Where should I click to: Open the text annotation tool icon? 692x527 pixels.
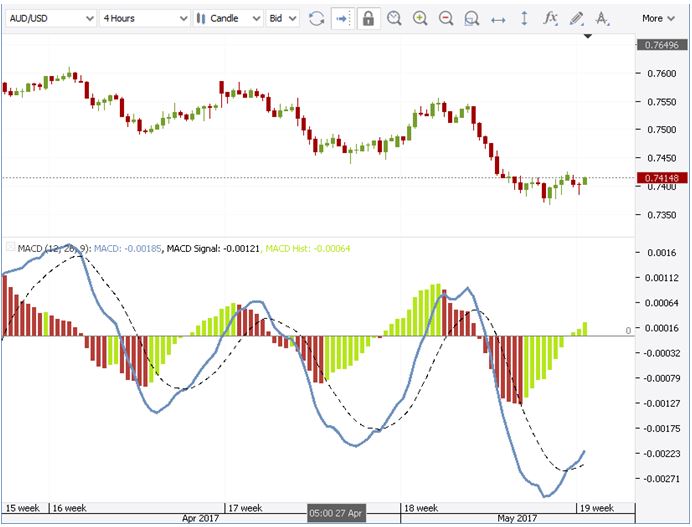pos(602,19)
